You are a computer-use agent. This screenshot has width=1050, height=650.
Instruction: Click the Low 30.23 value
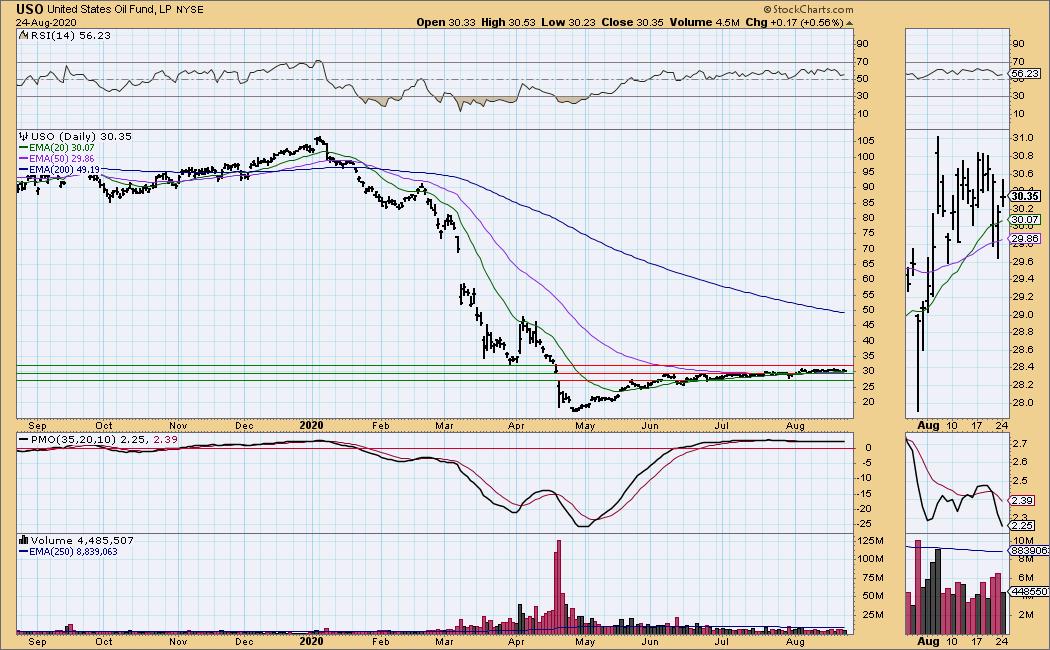click(x=569, y=22)
